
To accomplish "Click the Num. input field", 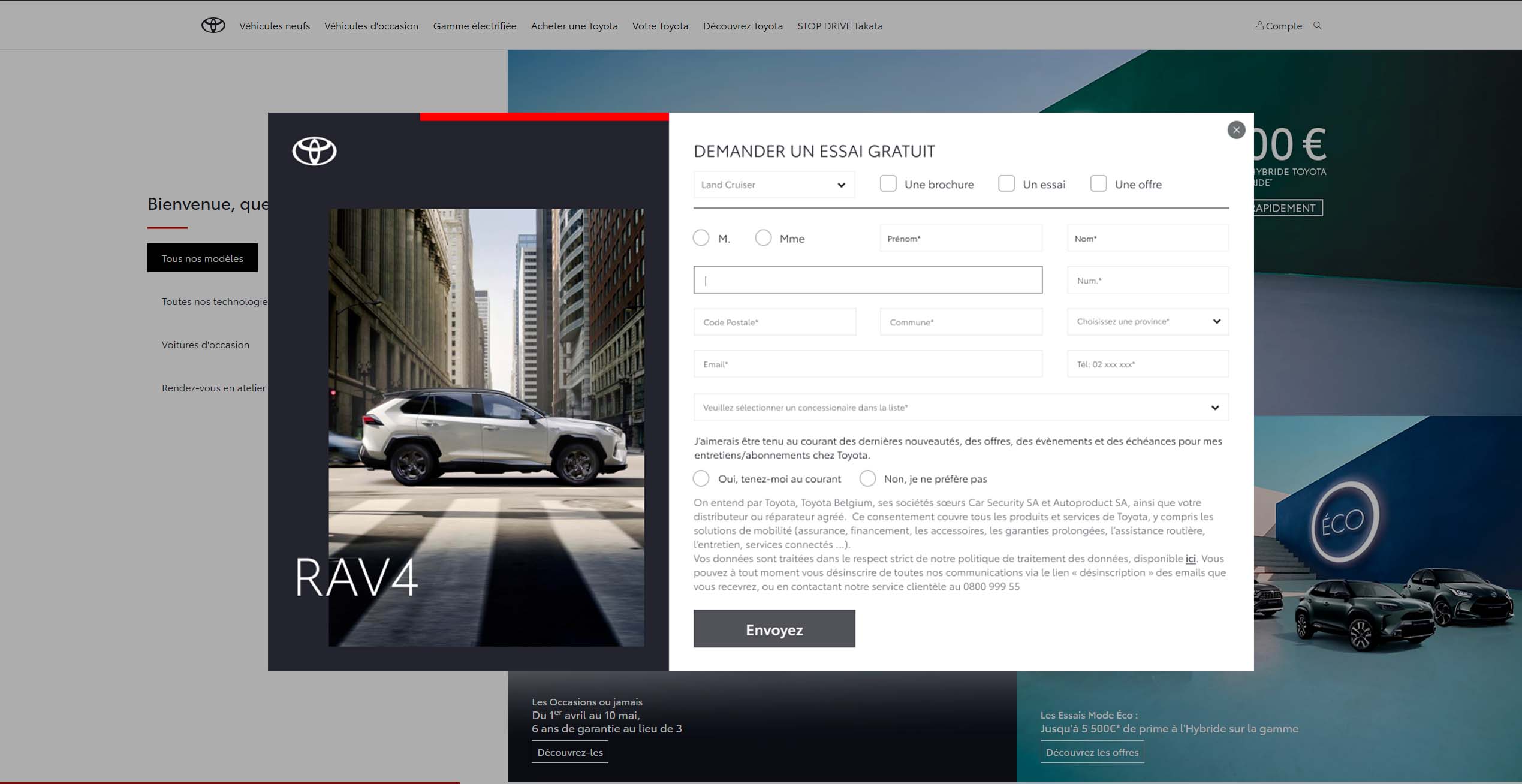I will click(x=1148, y=280).
